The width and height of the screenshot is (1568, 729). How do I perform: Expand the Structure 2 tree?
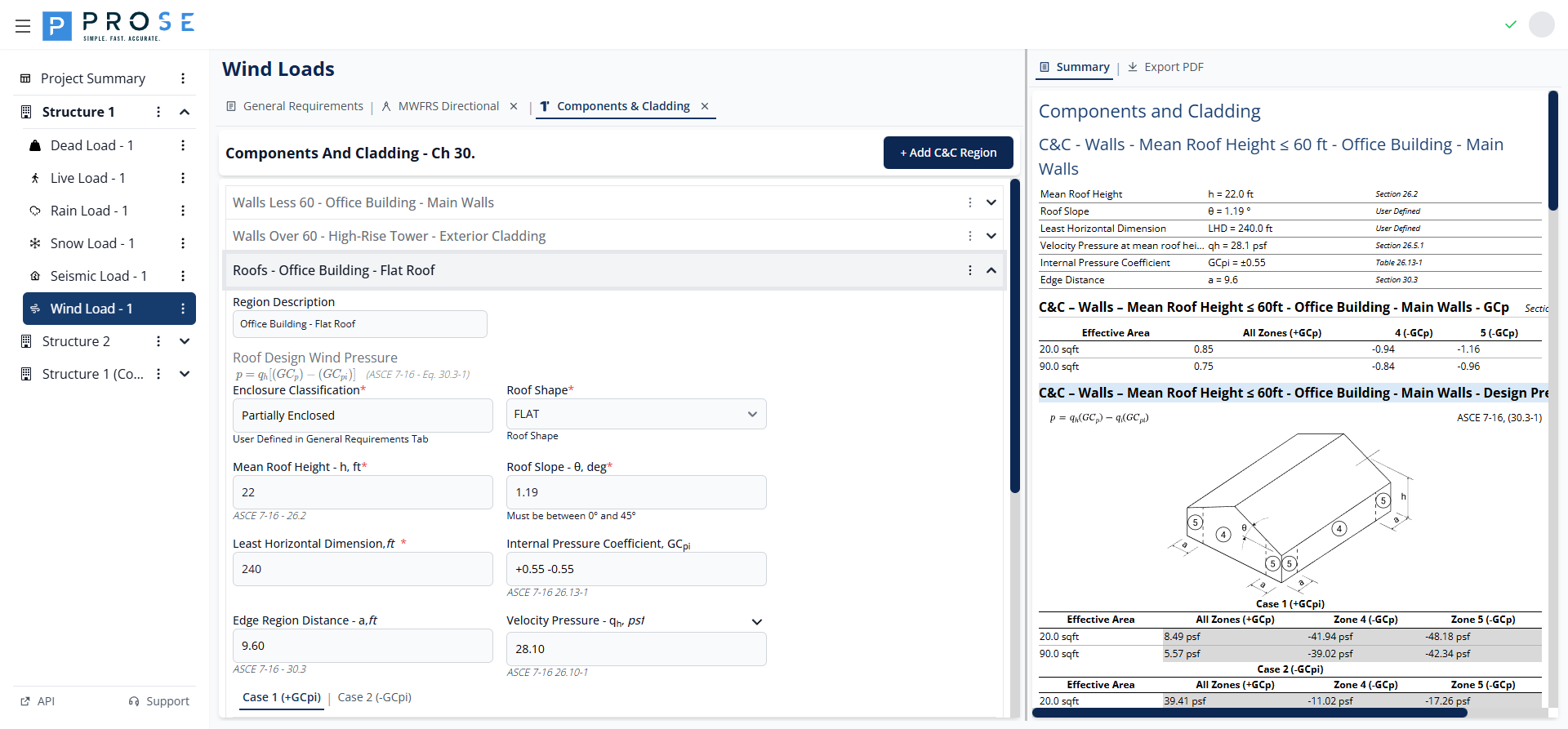[185, 341]
